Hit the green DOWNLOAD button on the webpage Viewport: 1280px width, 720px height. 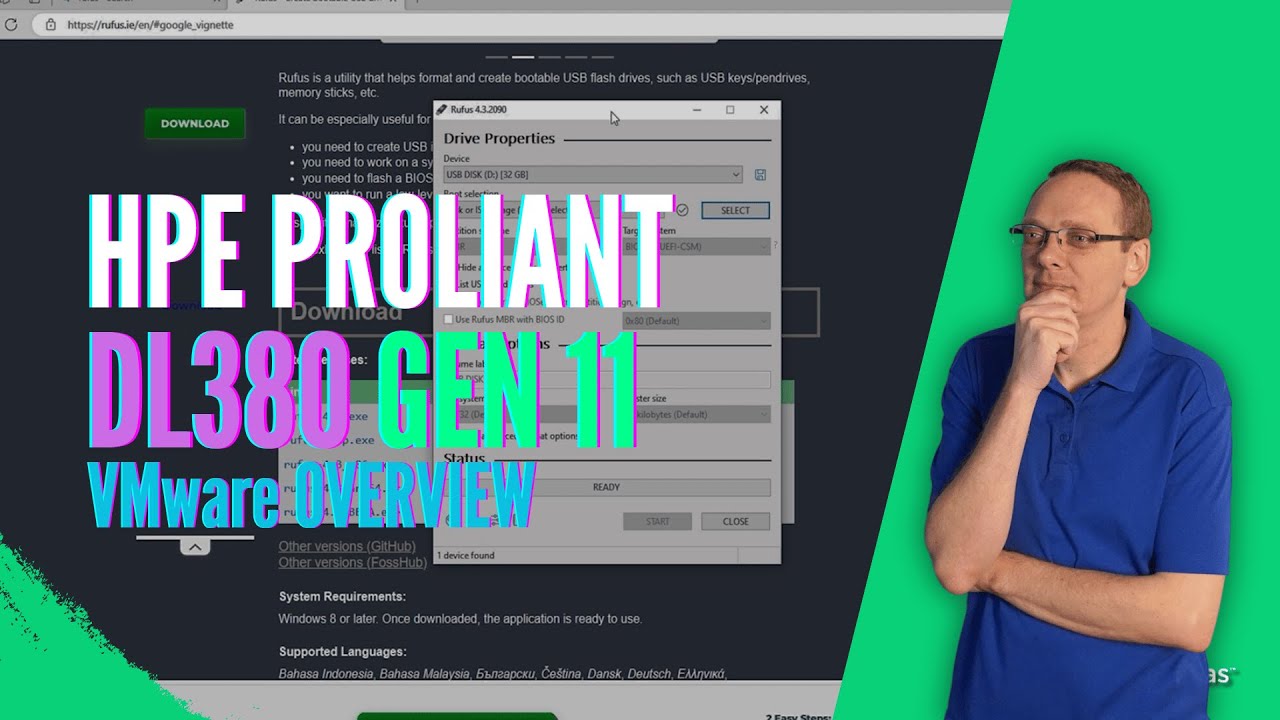click(x=195, y=124)
